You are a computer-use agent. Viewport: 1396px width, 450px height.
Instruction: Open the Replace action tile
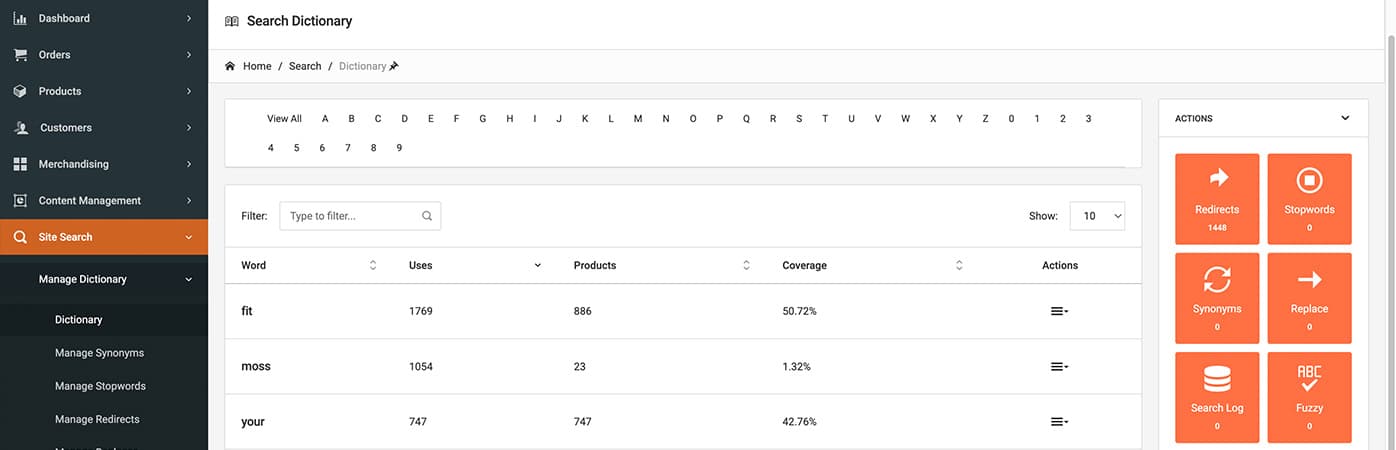[x=1309, y=297]
